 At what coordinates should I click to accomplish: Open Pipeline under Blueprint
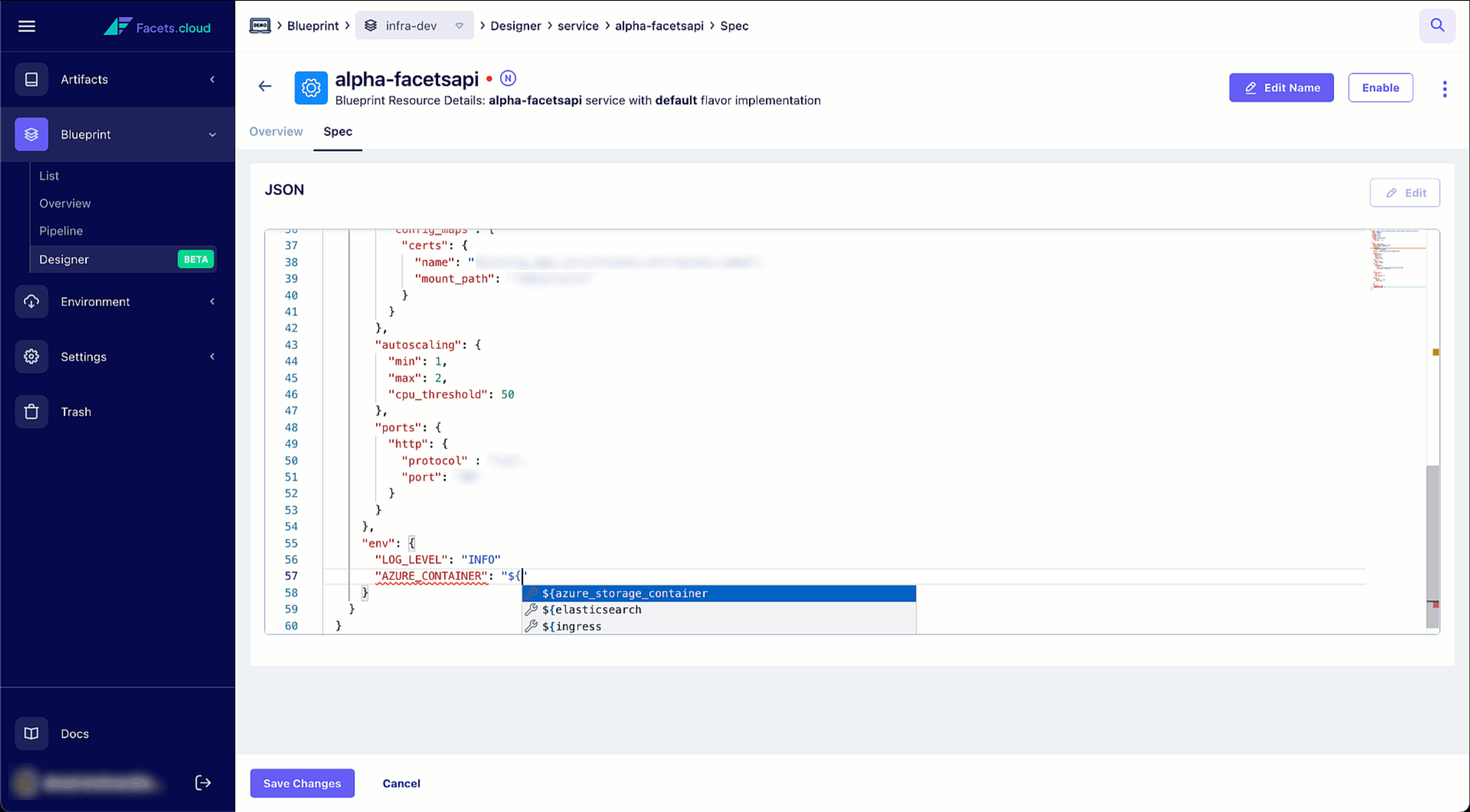[x=61, y=231]
